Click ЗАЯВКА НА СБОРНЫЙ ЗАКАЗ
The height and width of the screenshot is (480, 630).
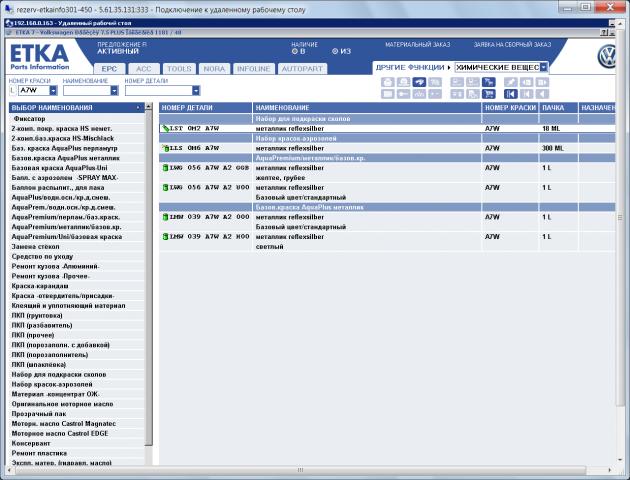512,45
